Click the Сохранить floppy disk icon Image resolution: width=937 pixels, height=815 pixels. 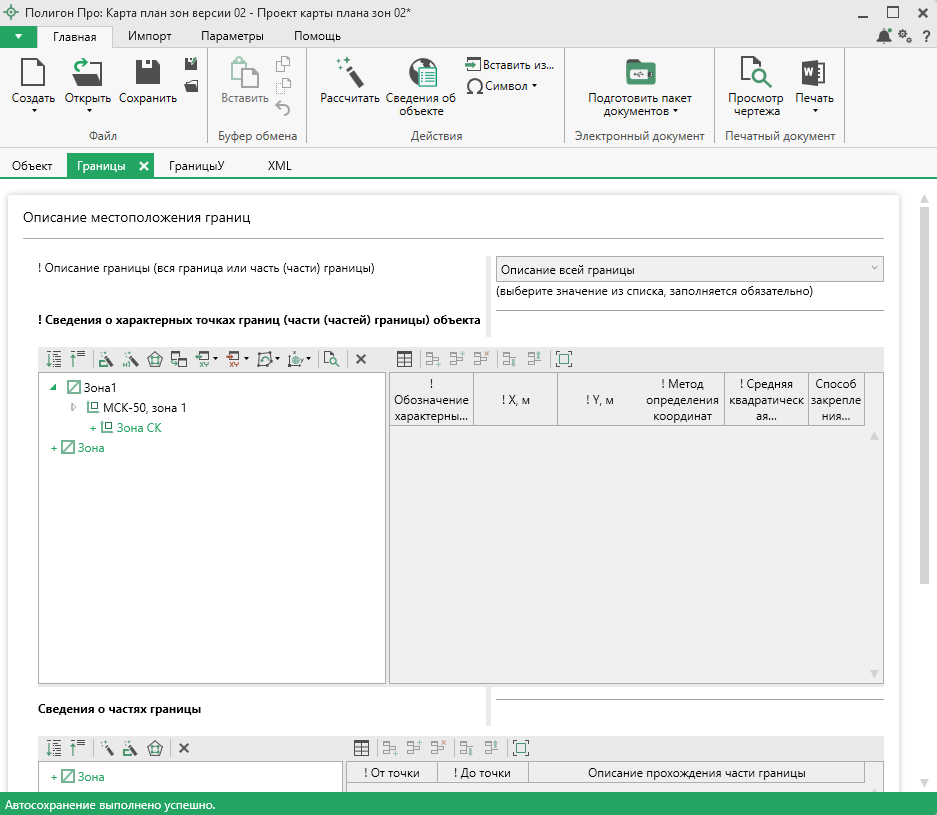tap(148, 73)
